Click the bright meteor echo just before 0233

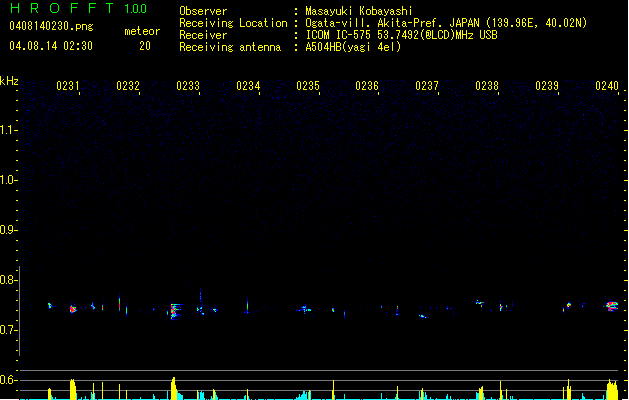click(x=174, y=311)
